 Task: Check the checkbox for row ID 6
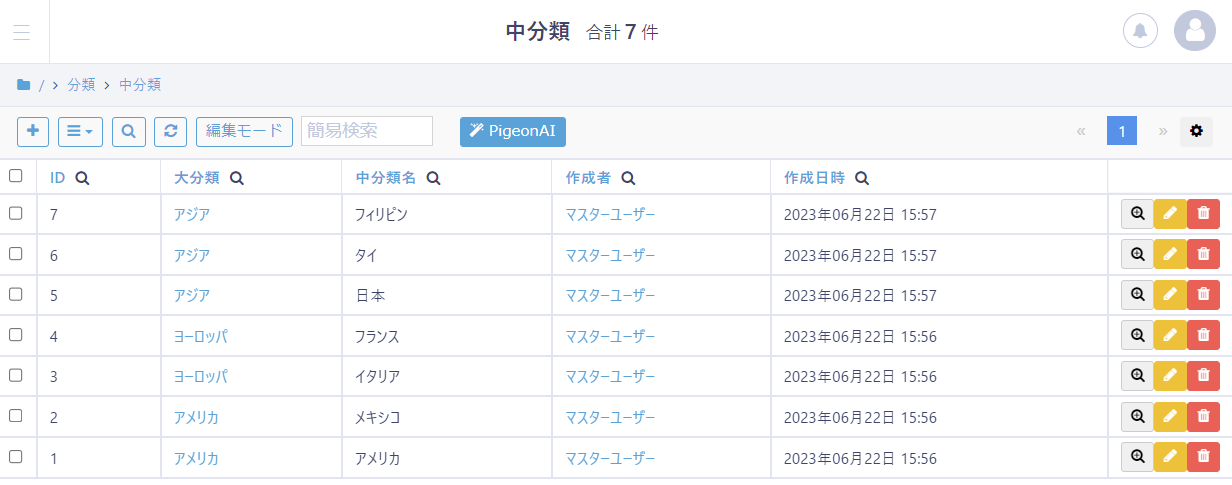click(15, 254)
